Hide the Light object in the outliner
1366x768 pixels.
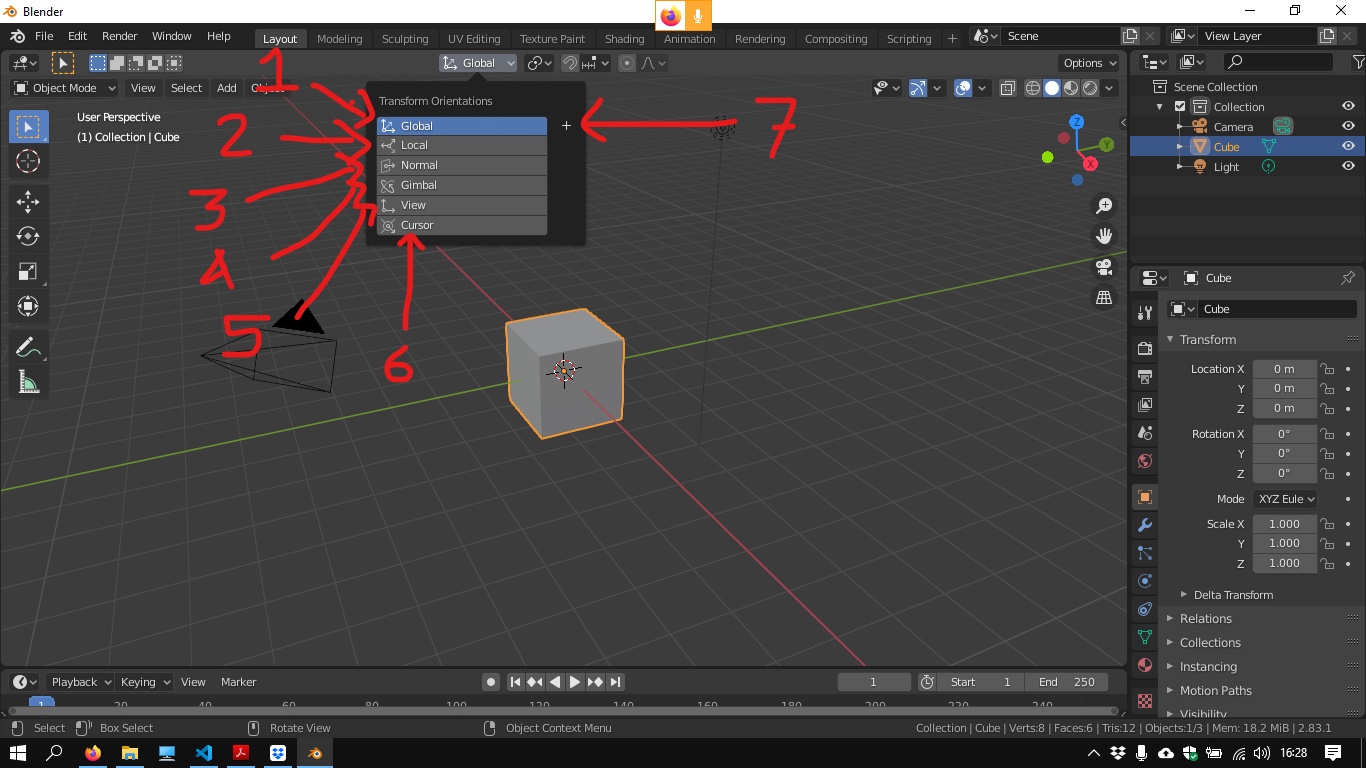(x=1349, y=167)
